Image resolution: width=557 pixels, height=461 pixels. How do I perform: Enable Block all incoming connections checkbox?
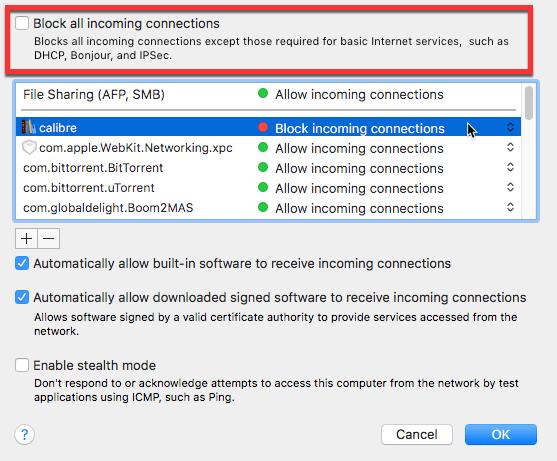pos(22,23)
